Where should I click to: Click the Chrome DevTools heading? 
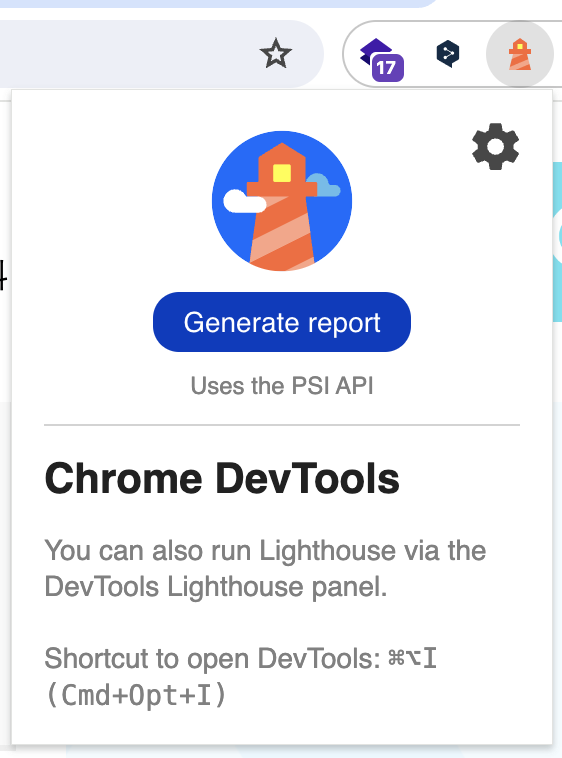pyautogui.click(x=222, y=479)
